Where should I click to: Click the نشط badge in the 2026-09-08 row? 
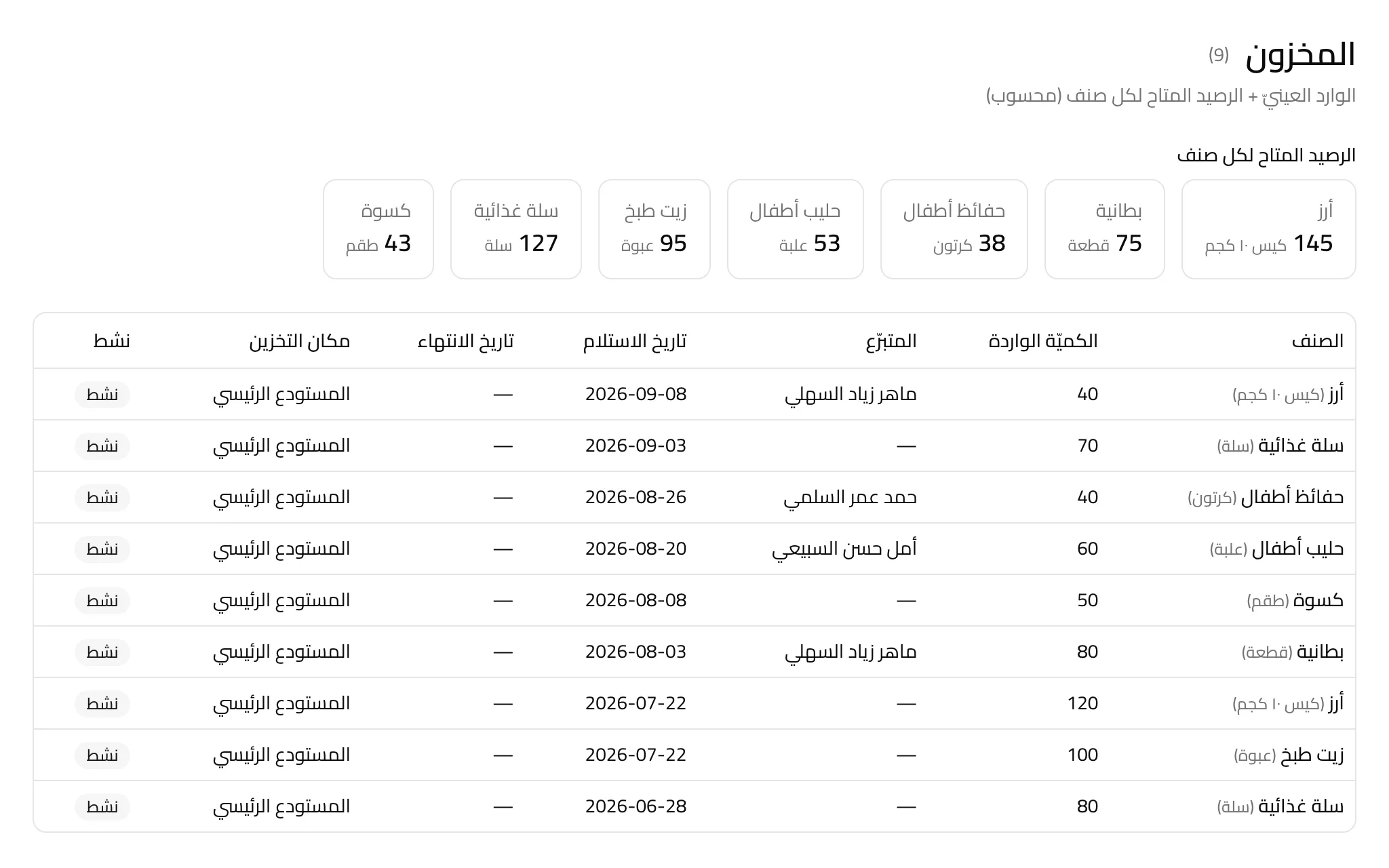click(102, 395)
